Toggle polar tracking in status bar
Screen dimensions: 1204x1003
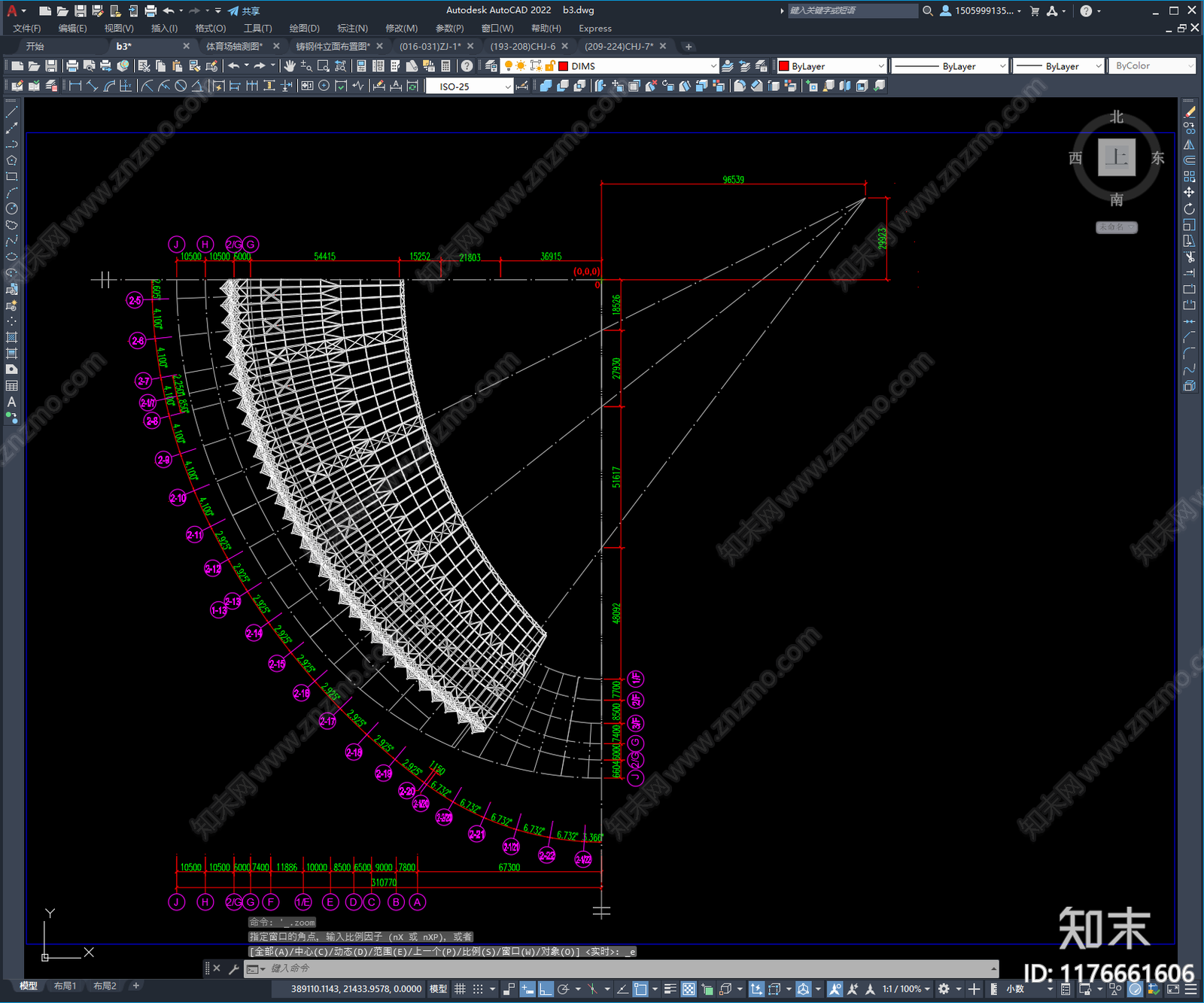[x=563, y=989]
